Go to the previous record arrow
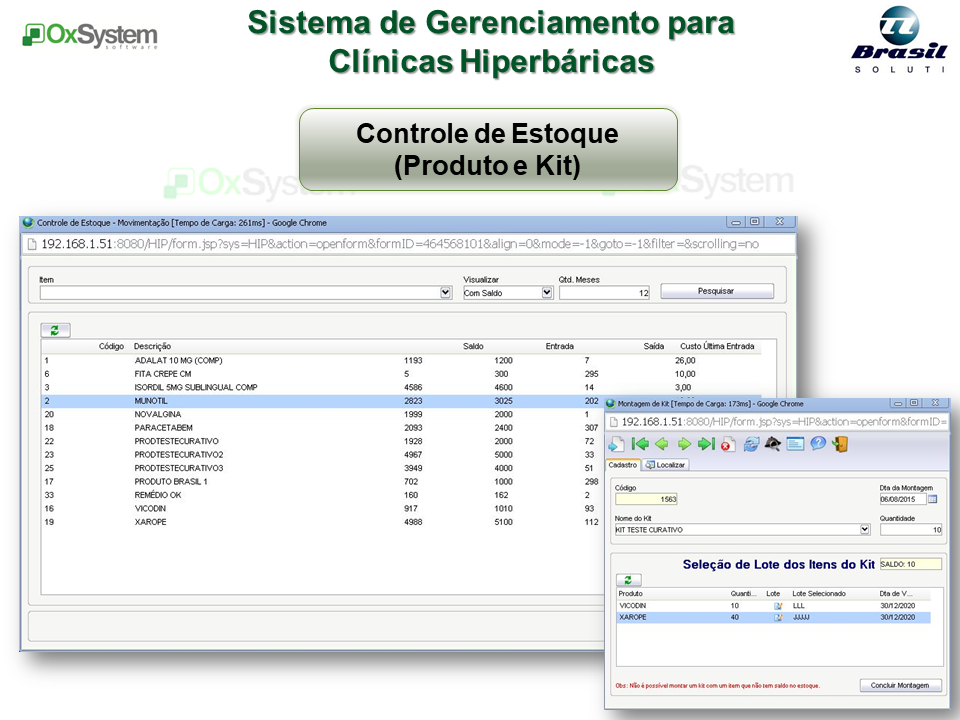Image resolution: width=960 pixels, height=720 pixels. pyautogui.click(x=662, y=444)
